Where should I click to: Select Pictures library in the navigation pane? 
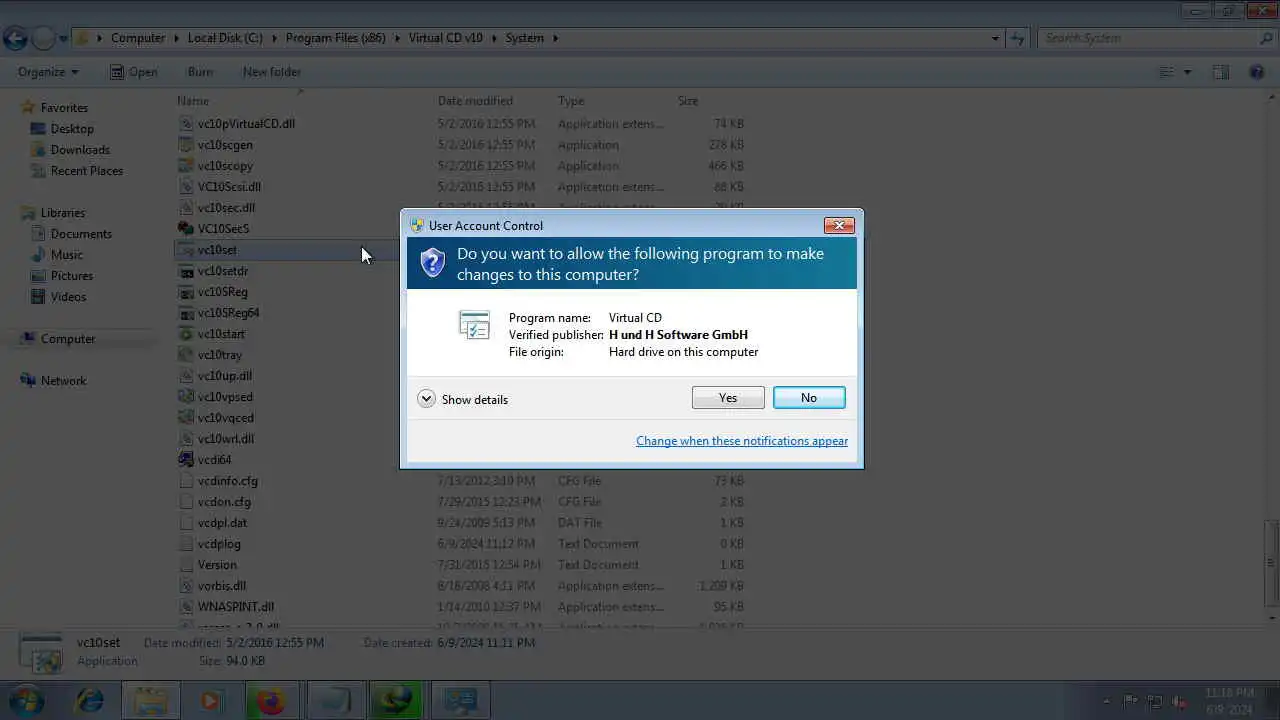[72, 276]
